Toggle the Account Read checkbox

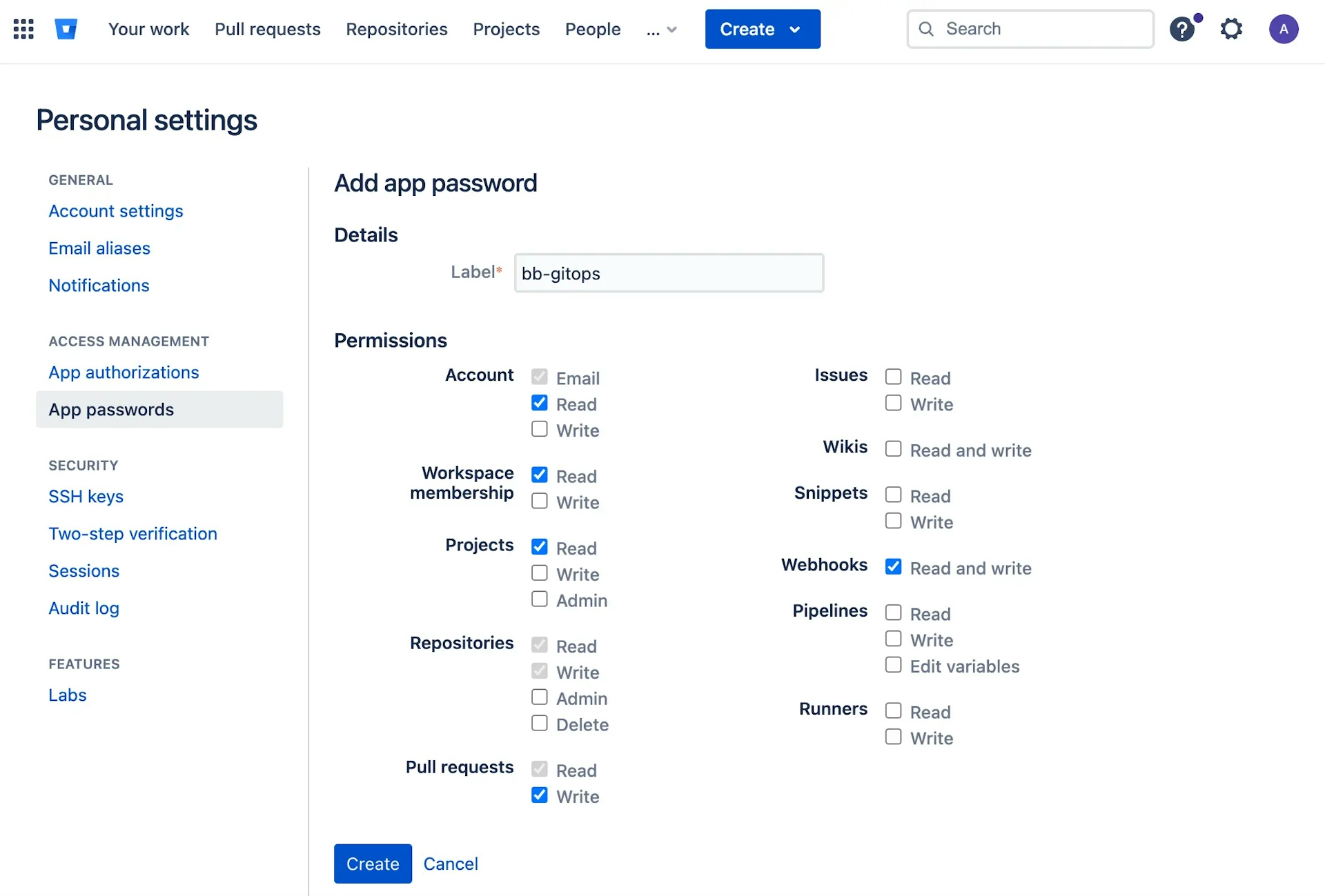coord(540,404)
